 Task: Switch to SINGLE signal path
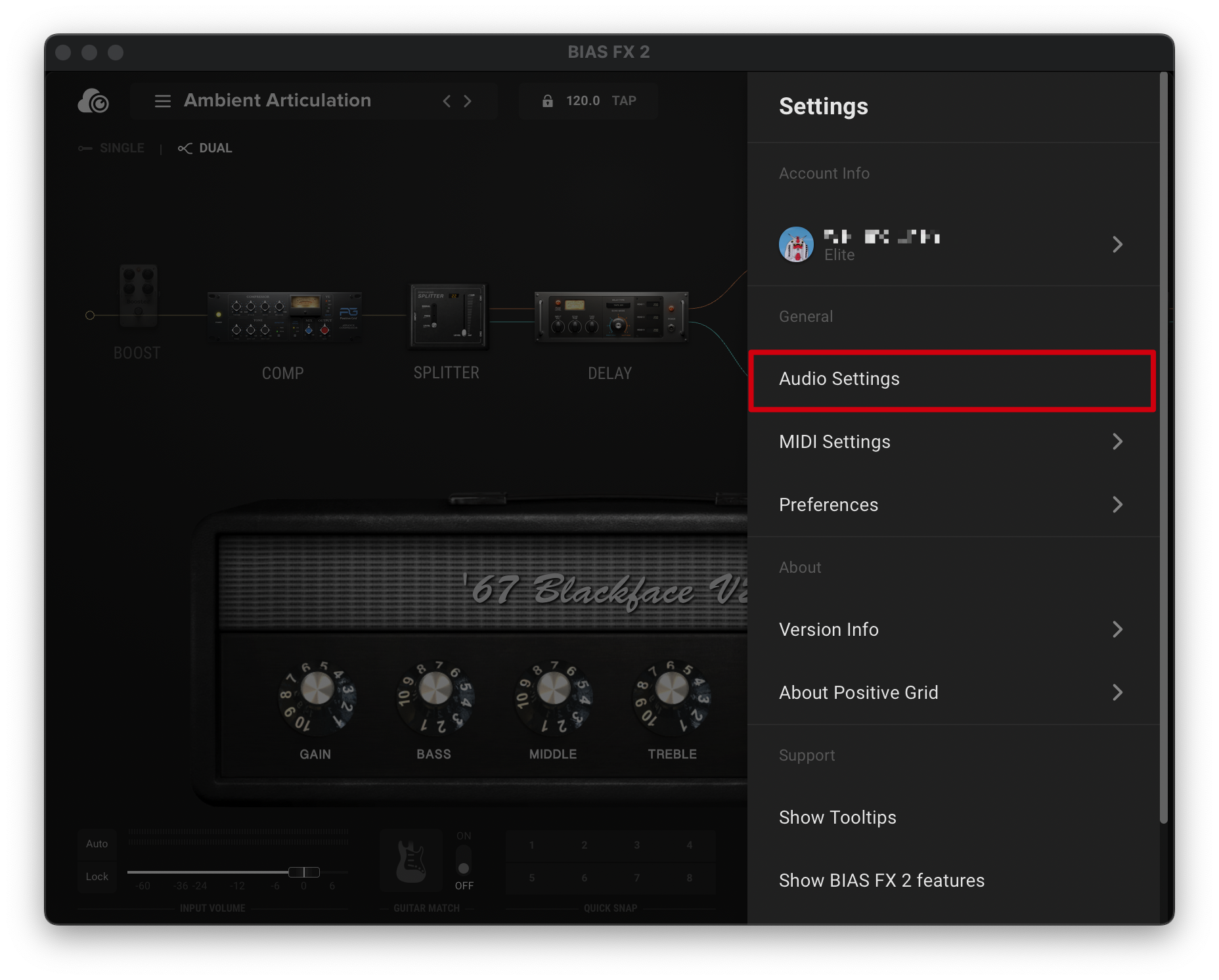pos(112,148)
